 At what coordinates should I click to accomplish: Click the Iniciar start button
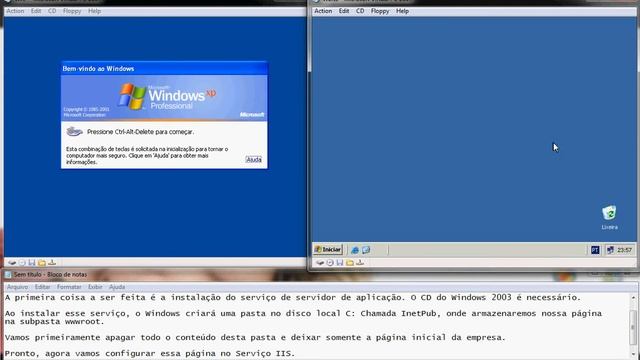click(x=328, y=249)
